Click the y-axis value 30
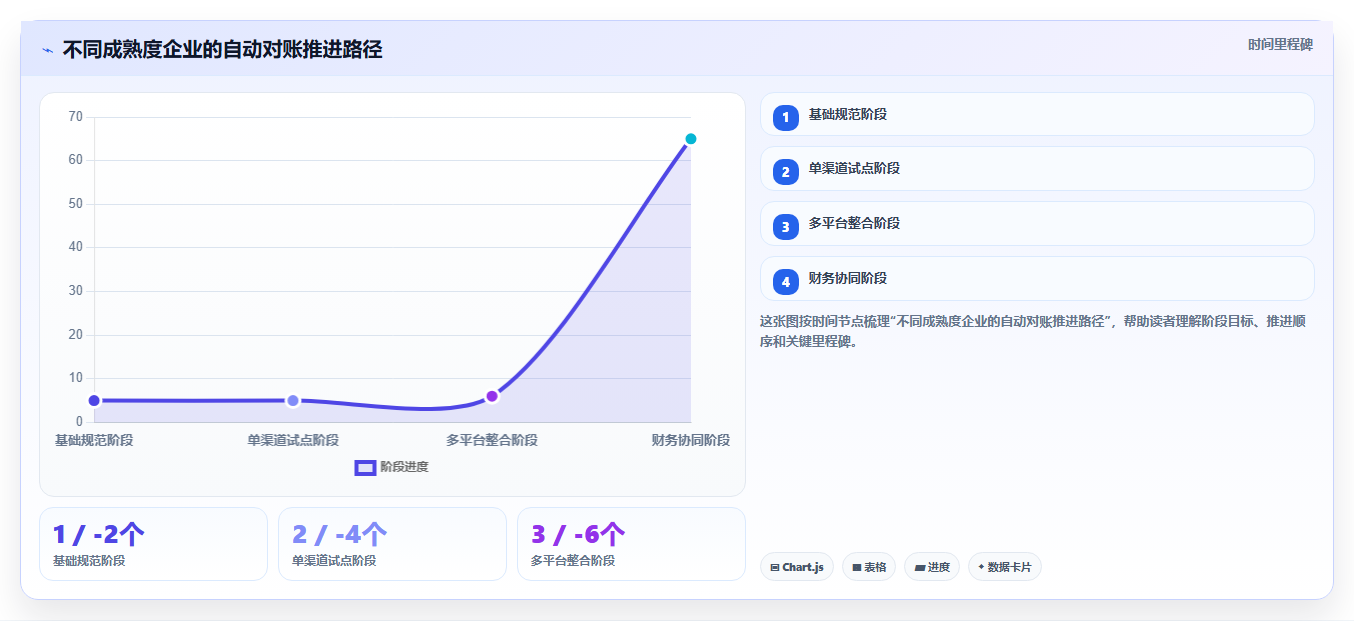 [76, 291]
